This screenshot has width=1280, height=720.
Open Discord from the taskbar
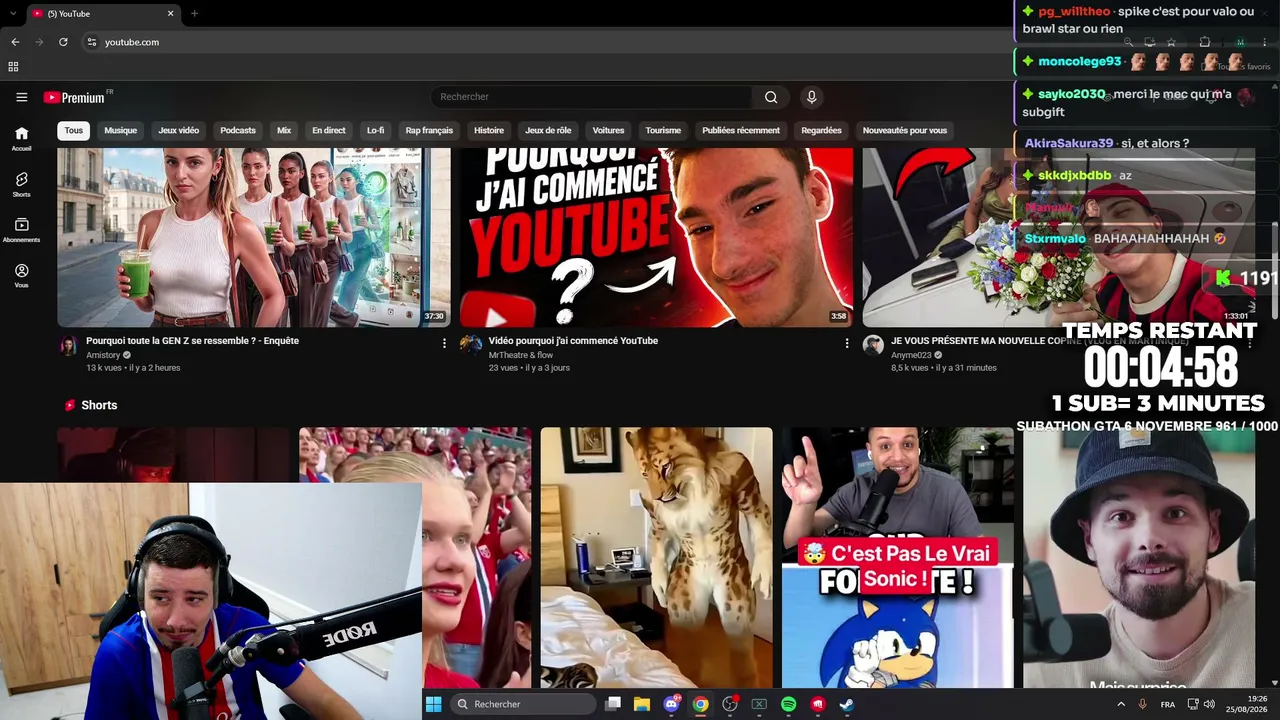click(671, 704)
